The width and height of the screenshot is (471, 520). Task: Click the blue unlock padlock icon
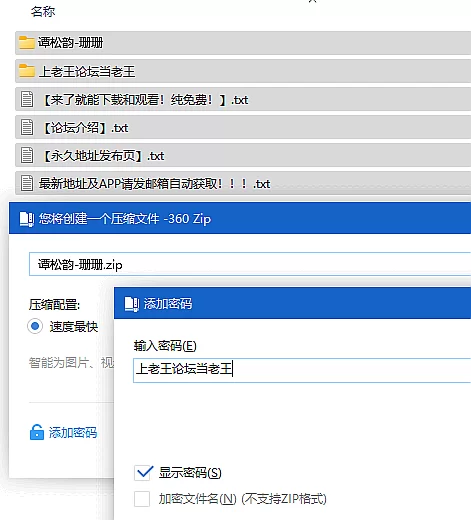[37, 432]
